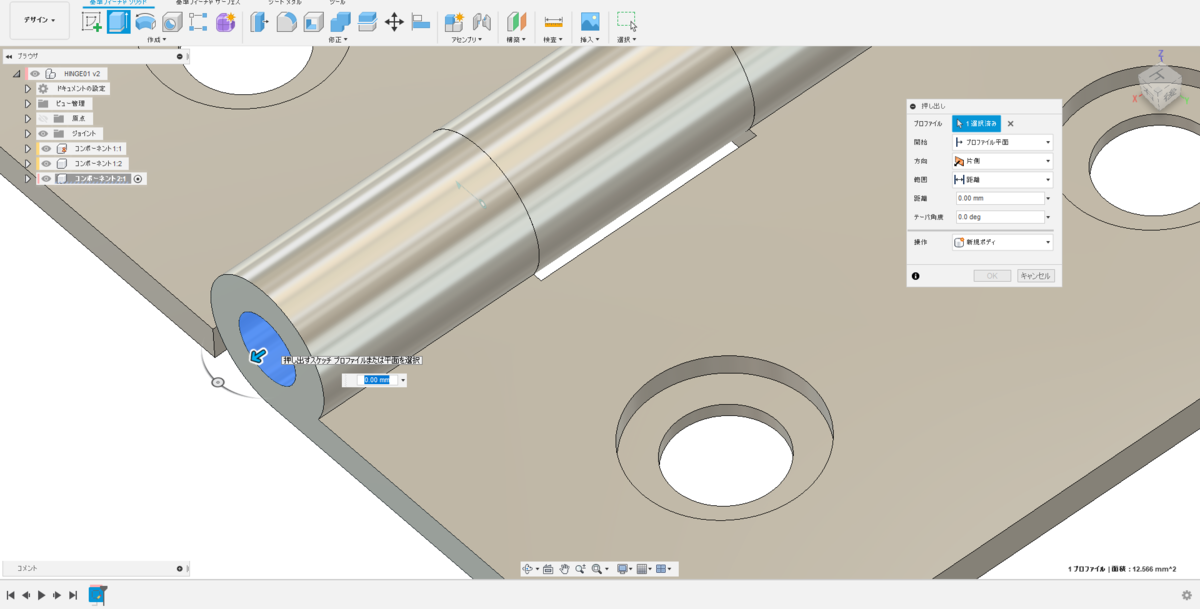Toggle visibility of the 原点 folder

point(44,118)
